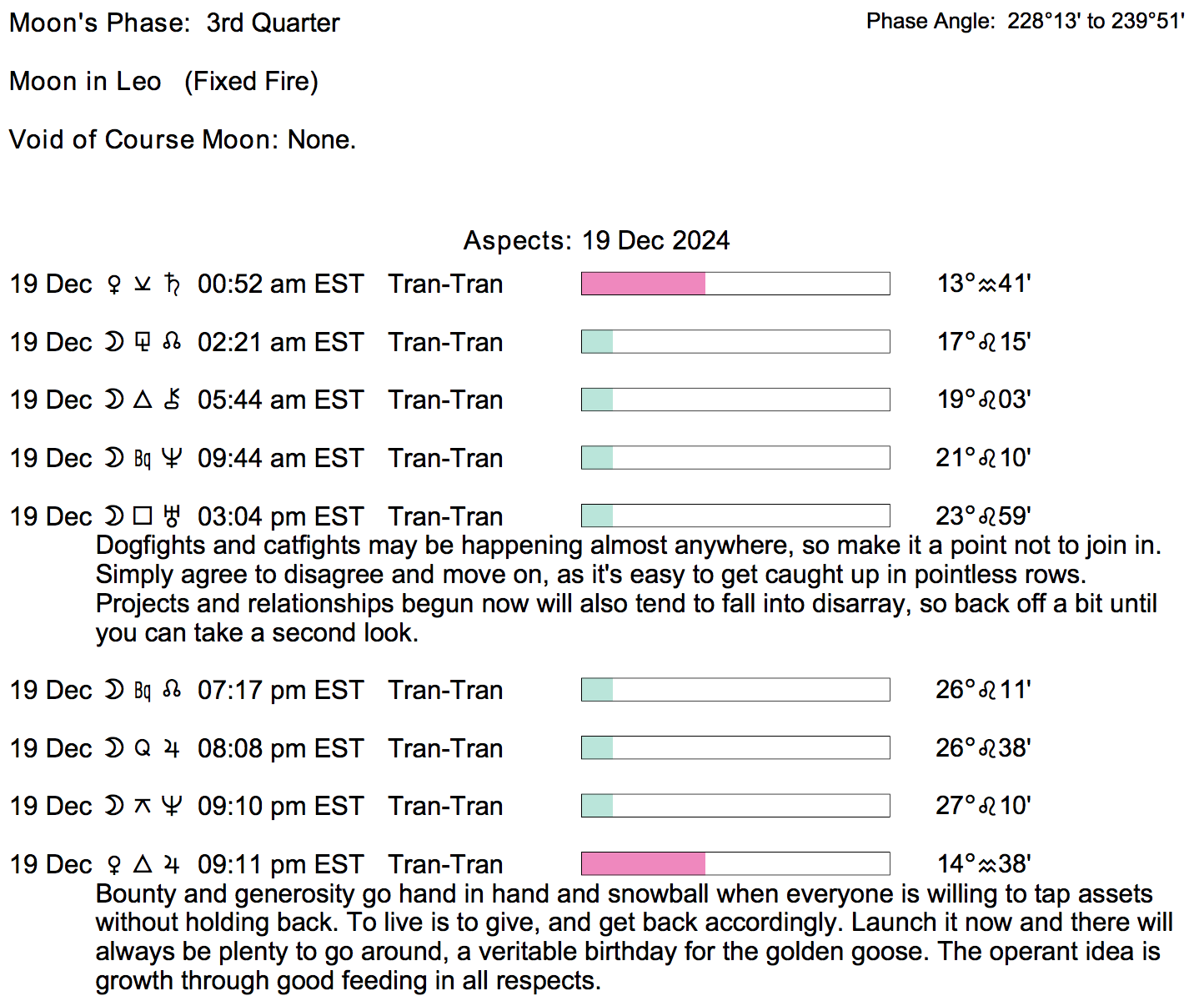Click the teal strength bar at 02:21 am

[x=597, y=342]
